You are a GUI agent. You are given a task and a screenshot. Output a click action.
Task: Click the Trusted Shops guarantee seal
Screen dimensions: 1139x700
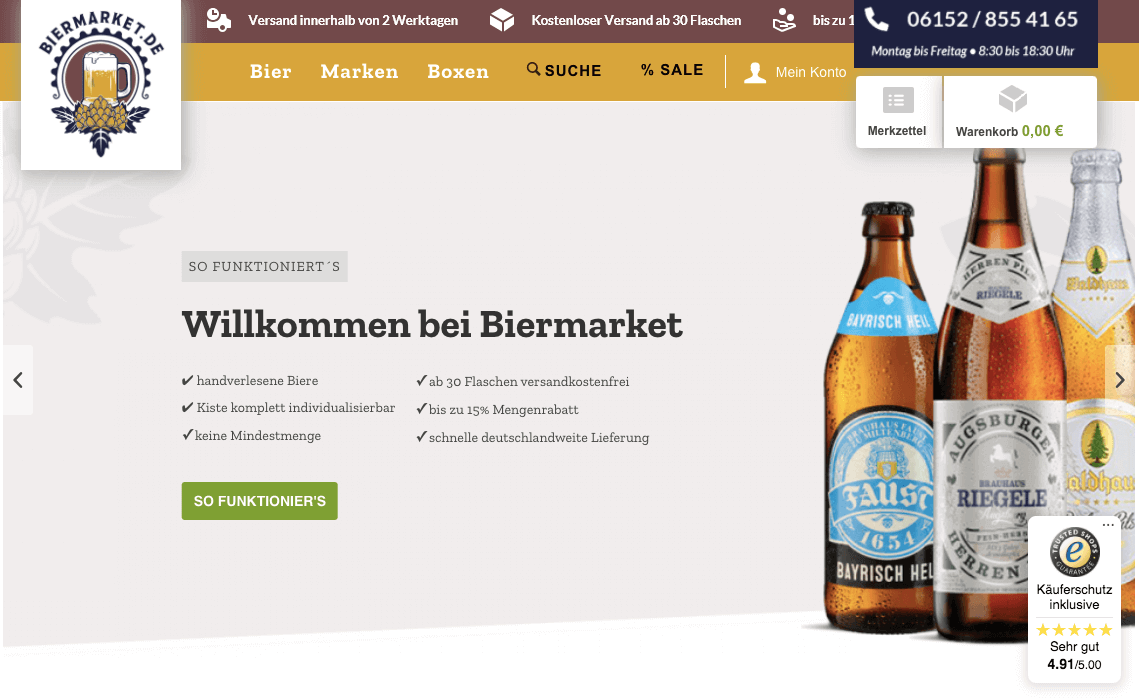(1074, 552)
